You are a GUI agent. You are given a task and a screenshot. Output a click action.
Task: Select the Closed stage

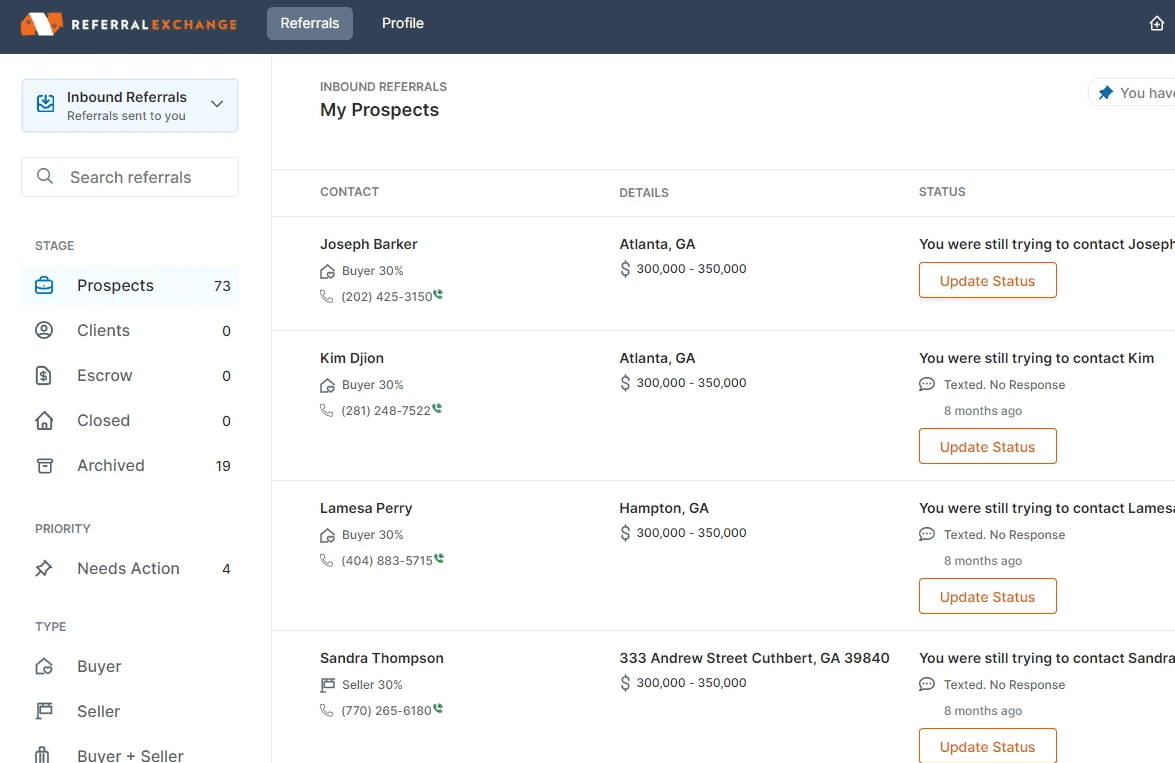(x=130, y=420)
